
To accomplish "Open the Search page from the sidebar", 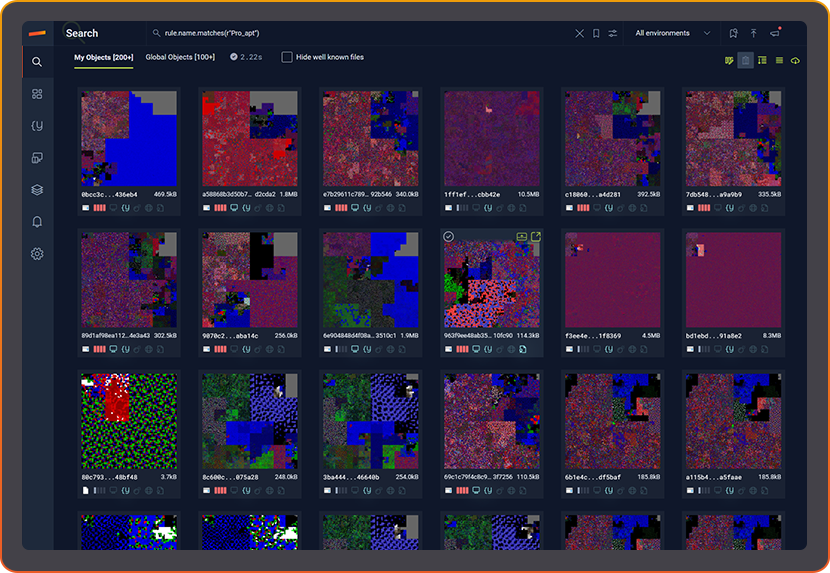I will click(37, 62).
